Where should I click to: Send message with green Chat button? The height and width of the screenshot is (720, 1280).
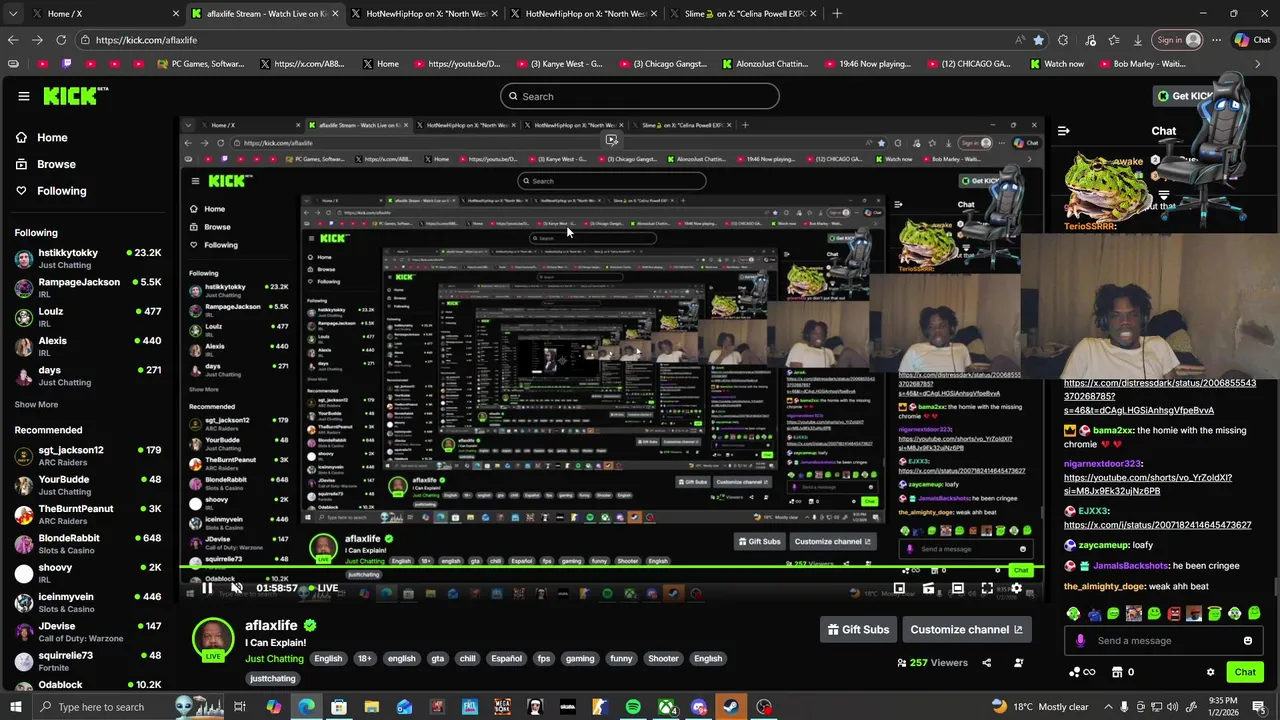click(1245, 672)
